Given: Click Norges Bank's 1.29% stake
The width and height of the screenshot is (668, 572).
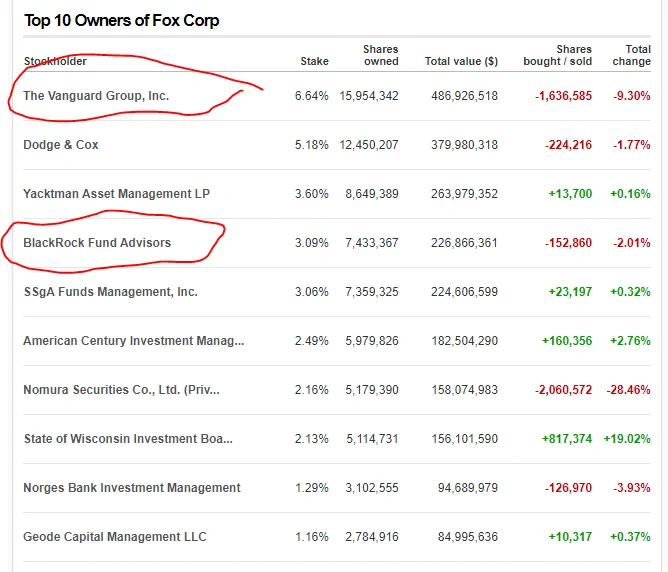Looking at the screenshot, I should coord(311,488).
